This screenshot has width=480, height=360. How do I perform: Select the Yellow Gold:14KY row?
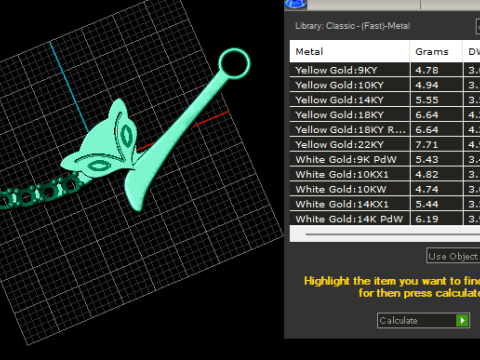[x=385, y=100]
